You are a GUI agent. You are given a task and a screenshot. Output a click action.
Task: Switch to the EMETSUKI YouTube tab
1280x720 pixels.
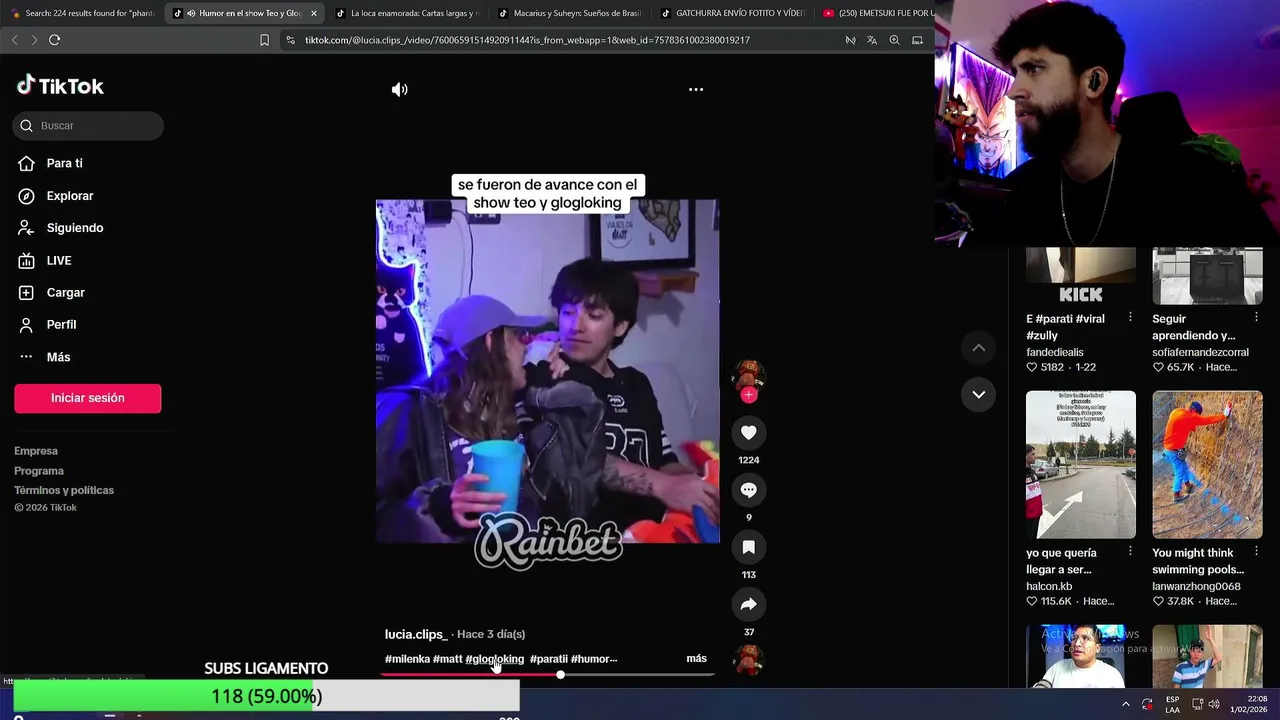pyautogui.click(x=877, y=13)
